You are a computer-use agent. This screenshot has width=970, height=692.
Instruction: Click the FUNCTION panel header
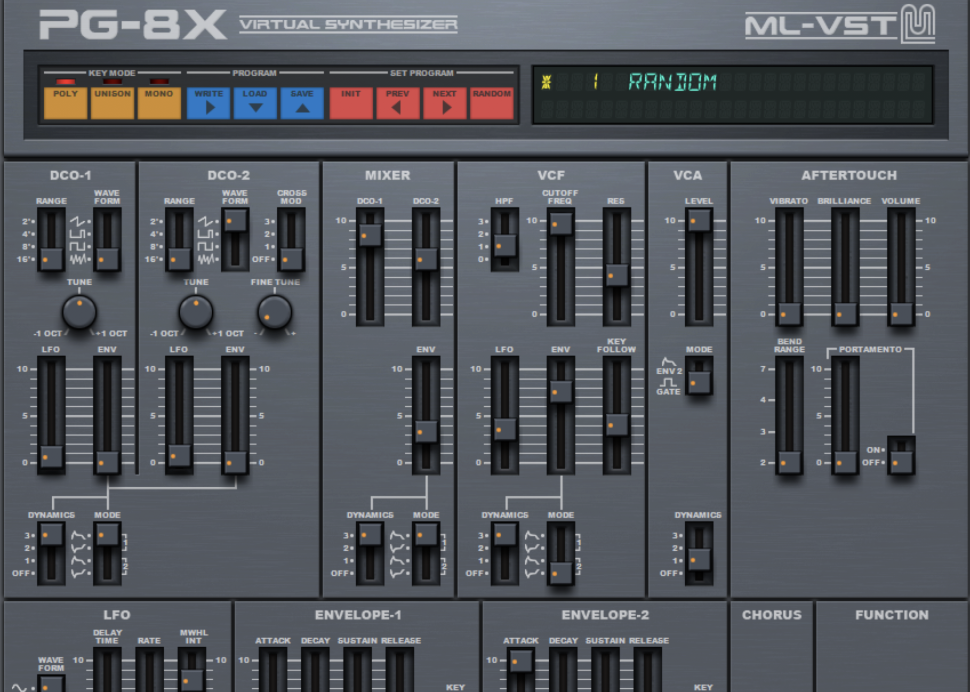tap(892, 615)
